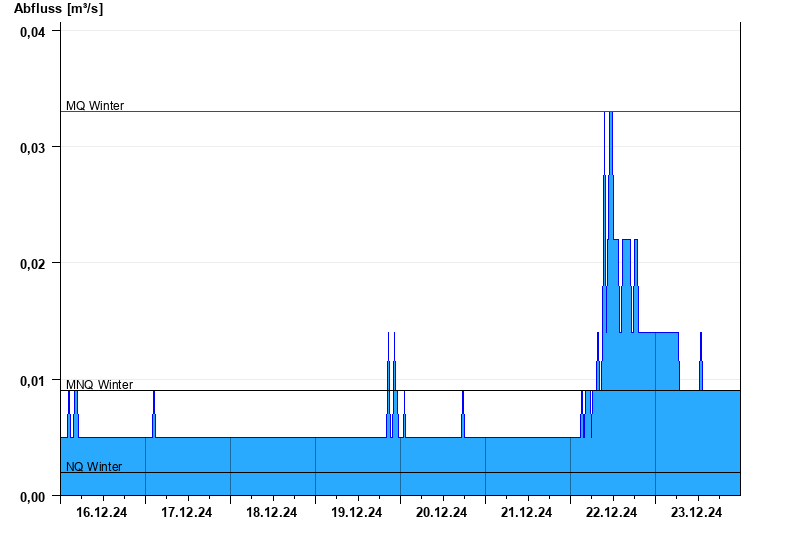The image size is (800, 550).
Task: Click the MQ Winter label
Action: pyautogui.click(x=95, y=106)
